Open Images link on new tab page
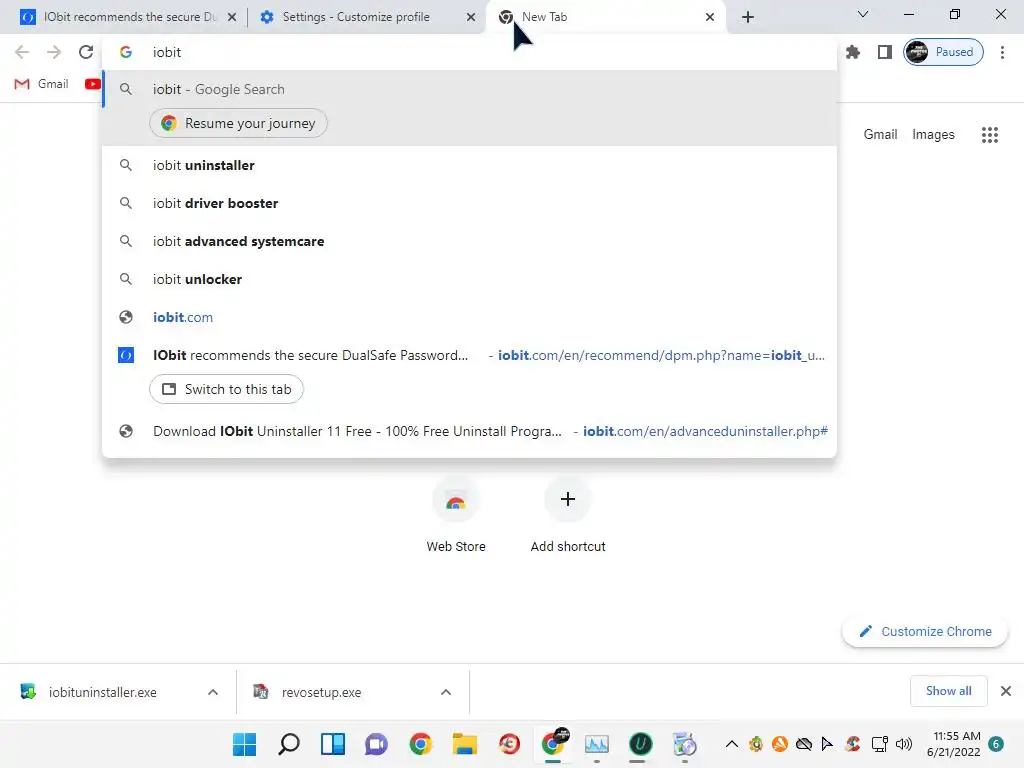1024x768 pixels. pyautogui.click(x=933, y=135)
